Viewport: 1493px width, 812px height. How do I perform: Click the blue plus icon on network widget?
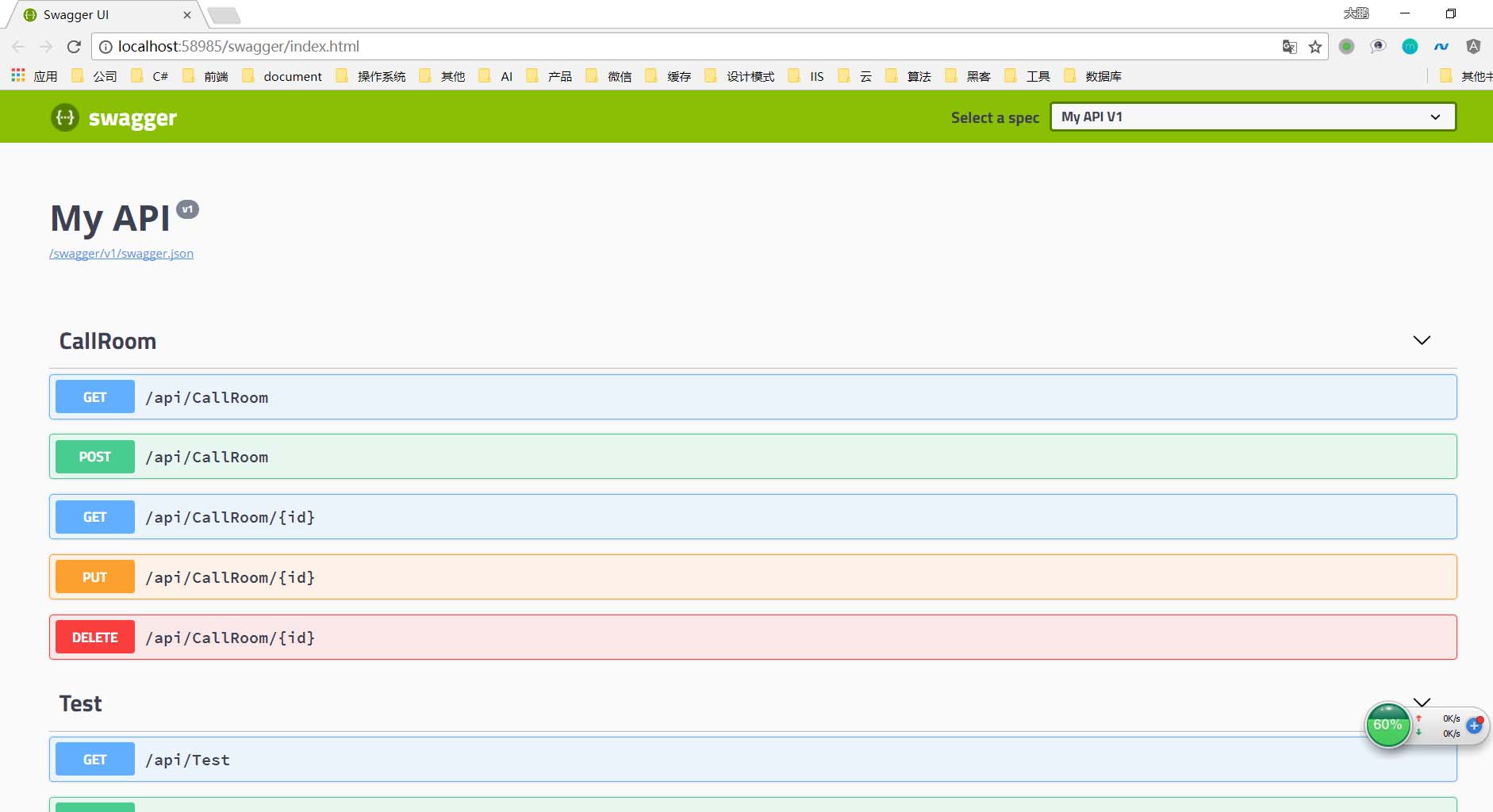click(x=1475, y=726)
